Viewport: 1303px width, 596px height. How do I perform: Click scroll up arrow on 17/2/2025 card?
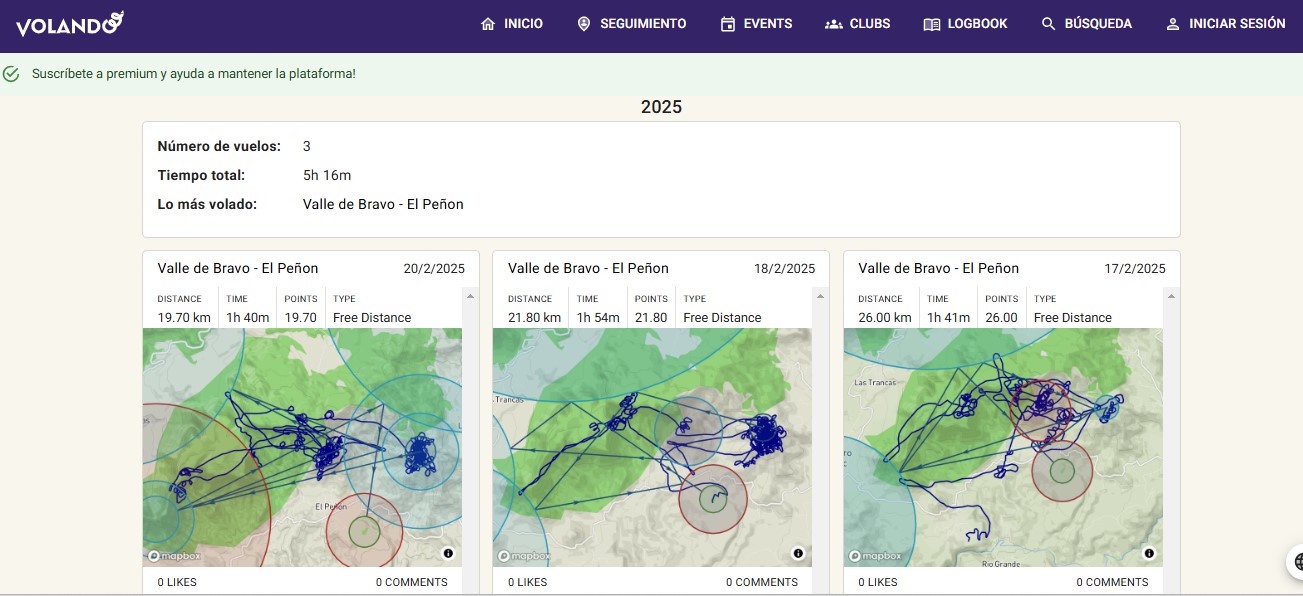1171,296
